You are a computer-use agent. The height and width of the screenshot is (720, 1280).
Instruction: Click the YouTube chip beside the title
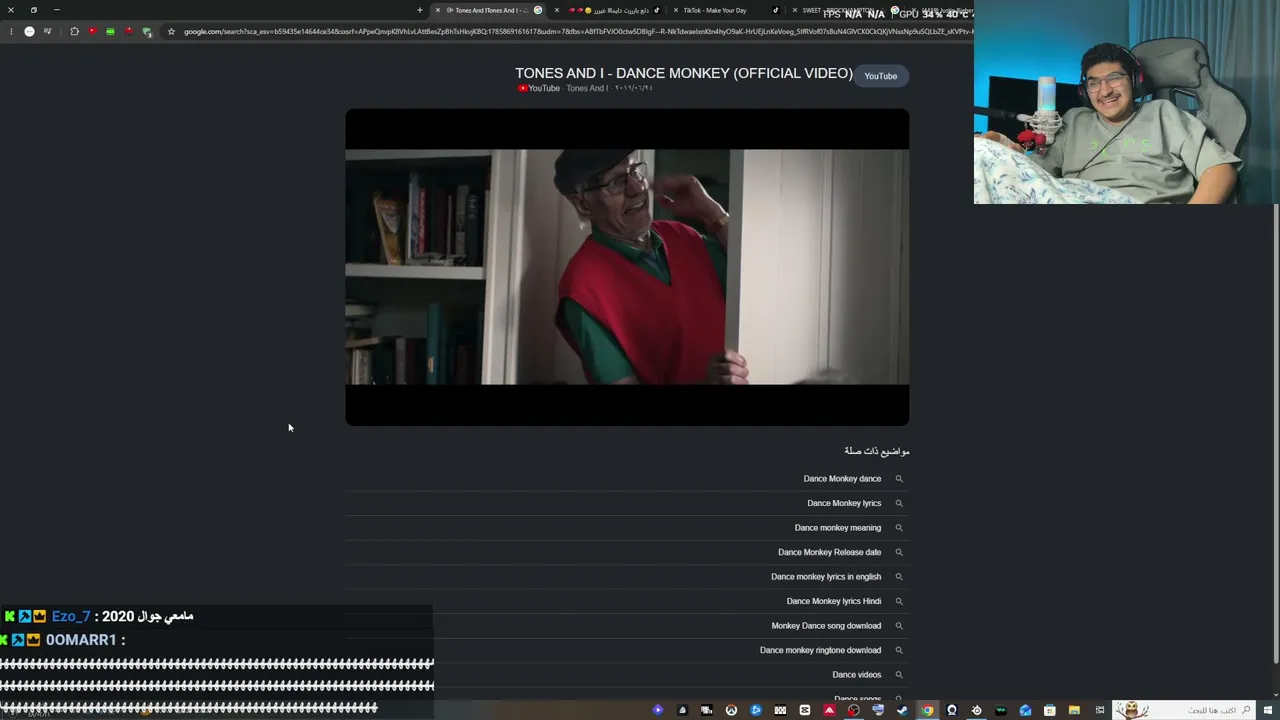pyautogui.click(x=880, y=76)
